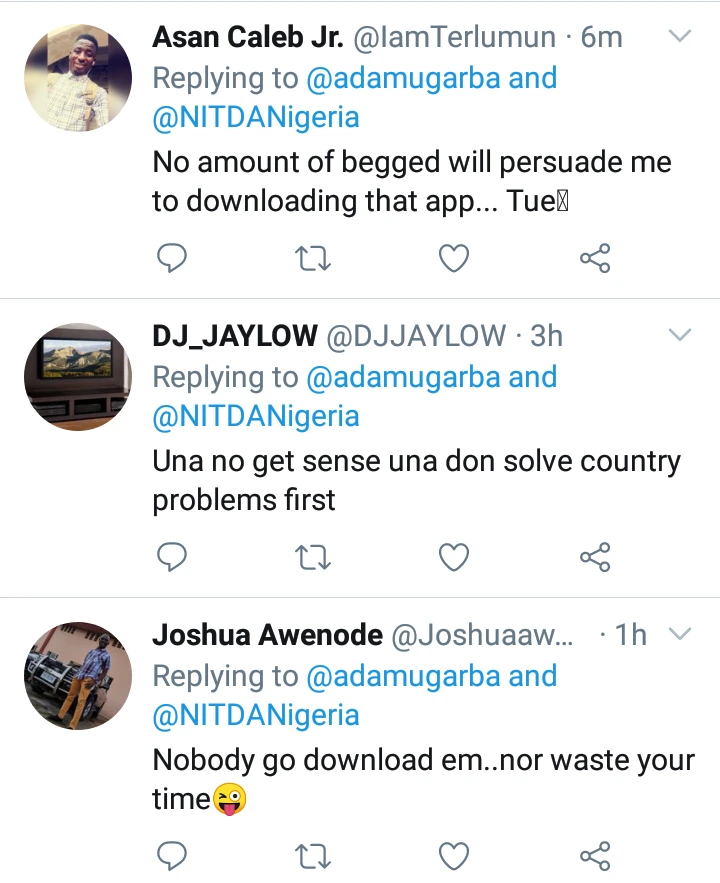Image resolution: width=720 pixels, height=883 pixels.
Task: Like Joshua Awenode's tweet
Action: point(455,855)
